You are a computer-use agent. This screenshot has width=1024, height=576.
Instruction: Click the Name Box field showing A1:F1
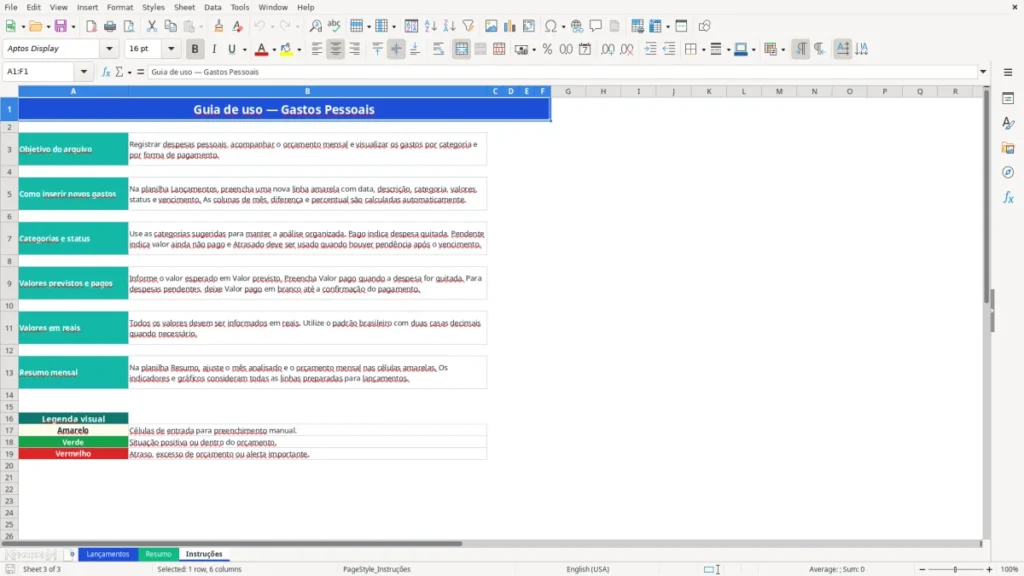pyautogui.click(x=40, y=72)
